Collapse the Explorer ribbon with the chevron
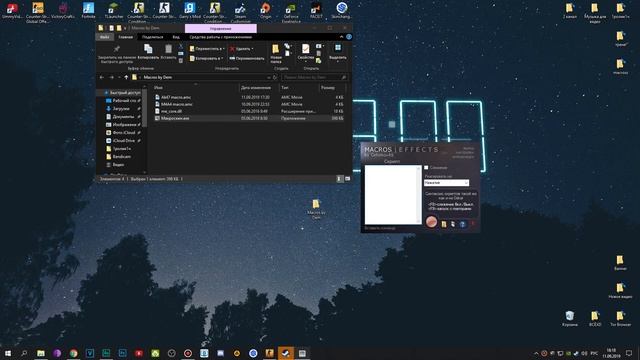This screenshot has height=360, width=640. click(x=342, y=37)
